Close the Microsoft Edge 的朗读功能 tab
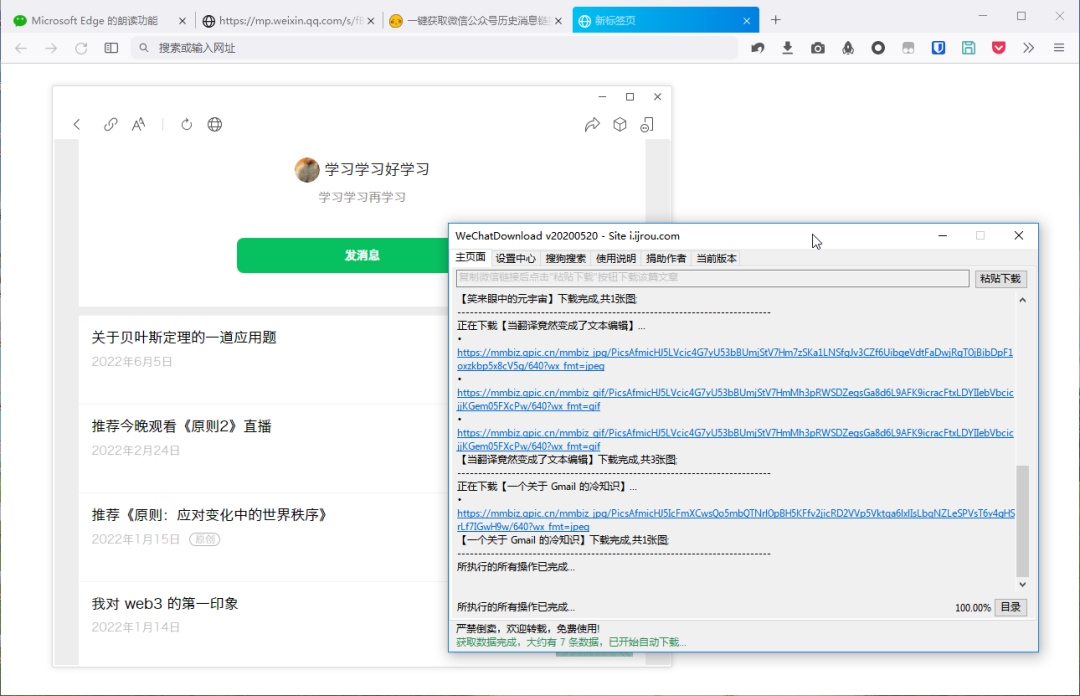Image resolution: width=1080 pixels, height=696 pixels. (182, 21)
